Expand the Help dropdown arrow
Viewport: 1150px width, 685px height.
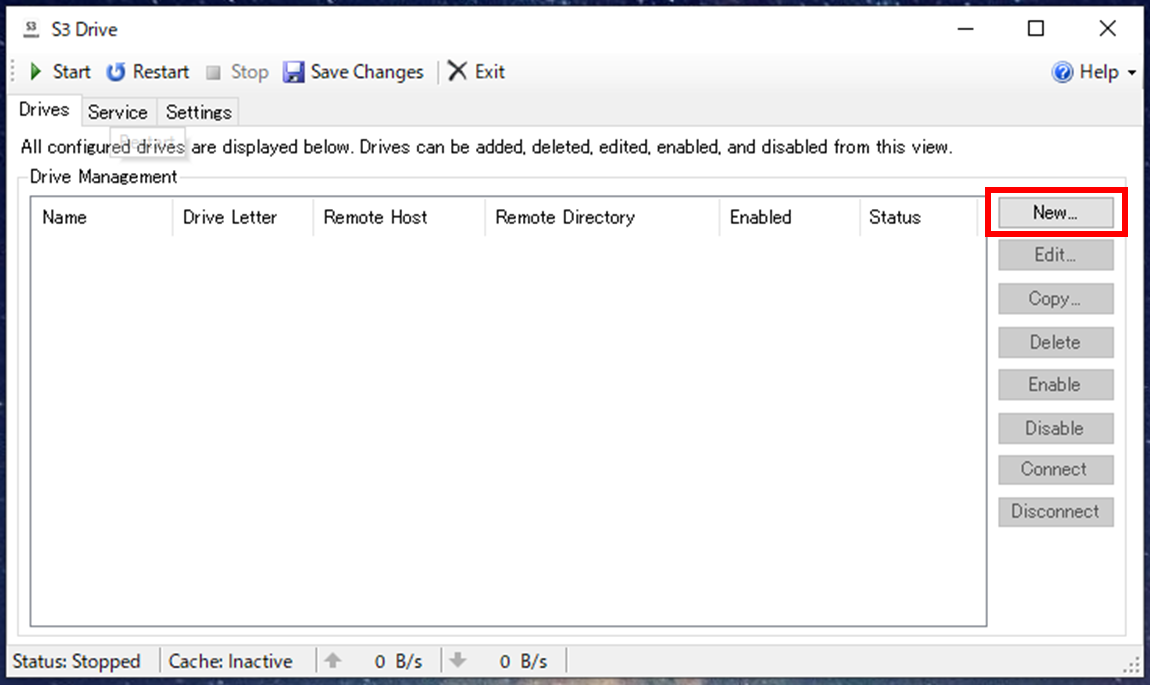[x=1132, y=73]
